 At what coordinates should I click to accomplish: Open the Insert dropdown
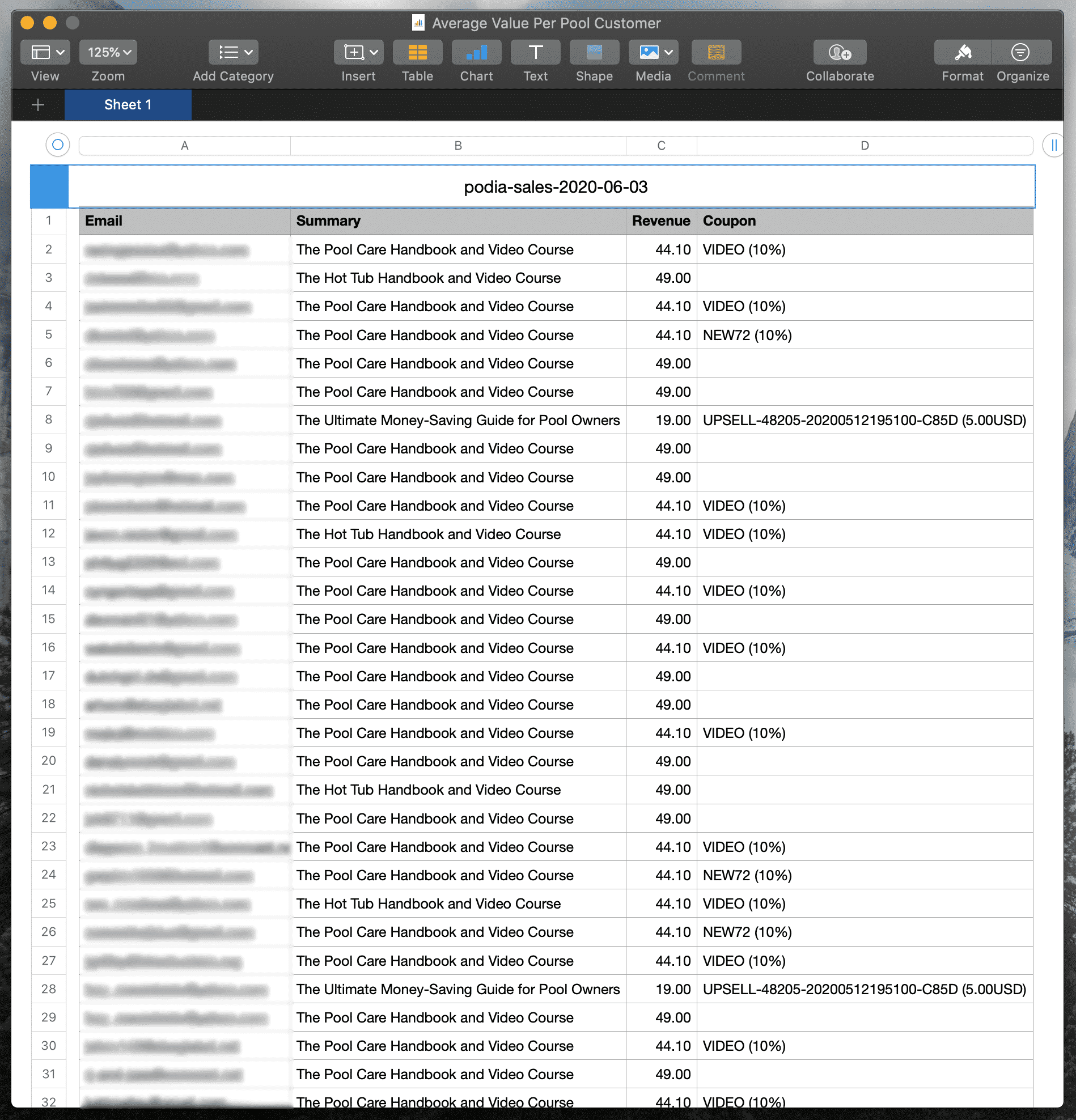(x=358, y=53)
